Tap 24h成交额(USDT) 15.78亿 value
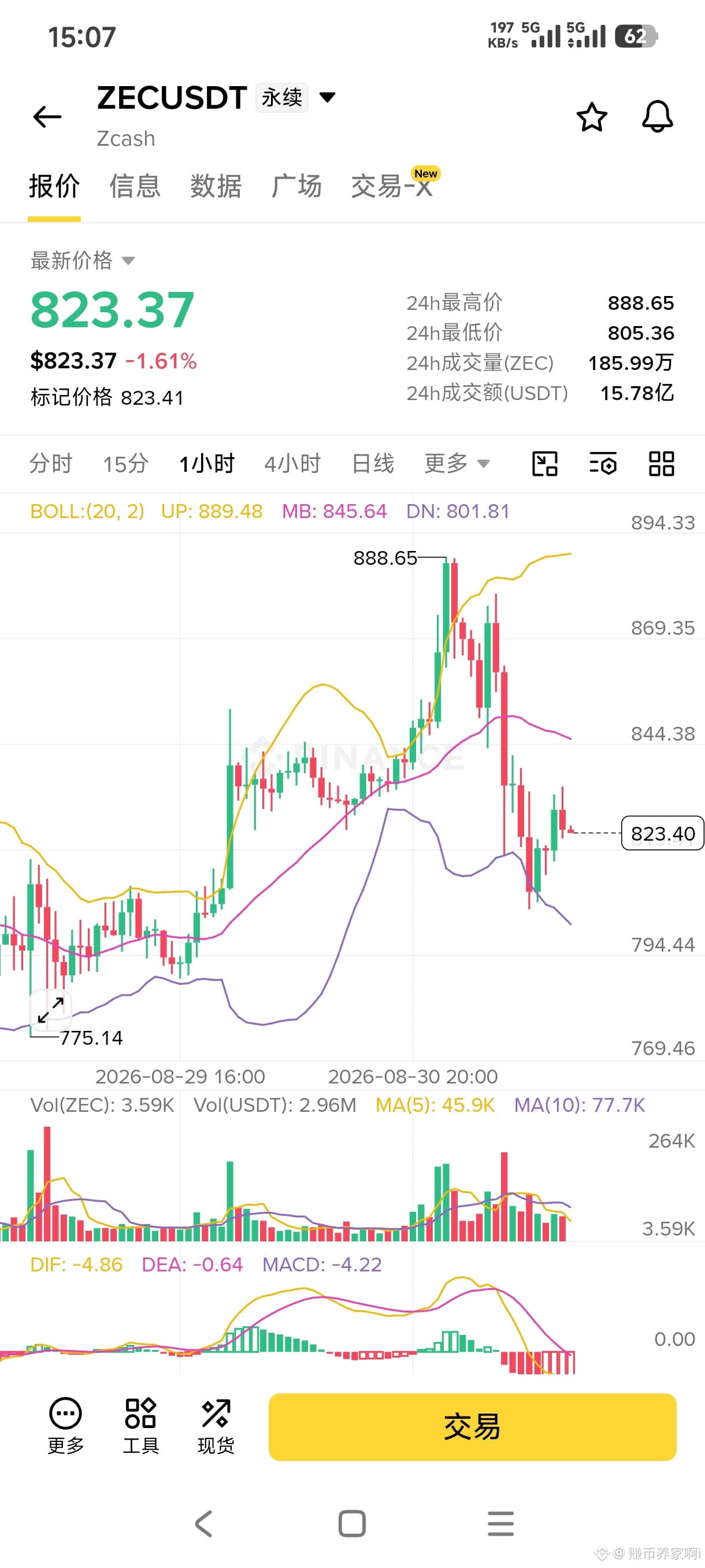 coord(637,393)
